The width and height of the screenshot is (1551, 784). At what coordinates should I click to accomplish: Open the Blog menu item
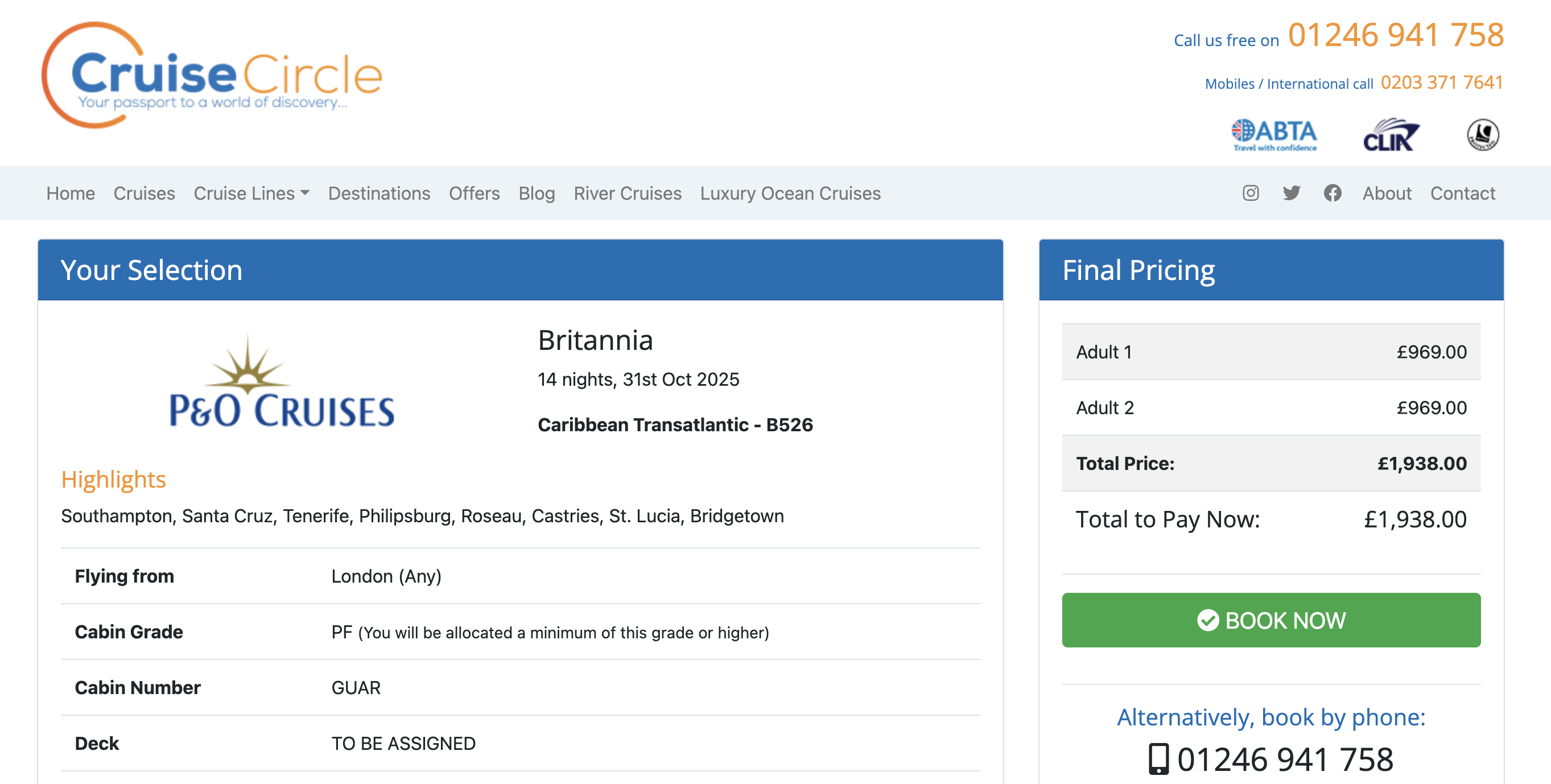click(x=537, y=193)
